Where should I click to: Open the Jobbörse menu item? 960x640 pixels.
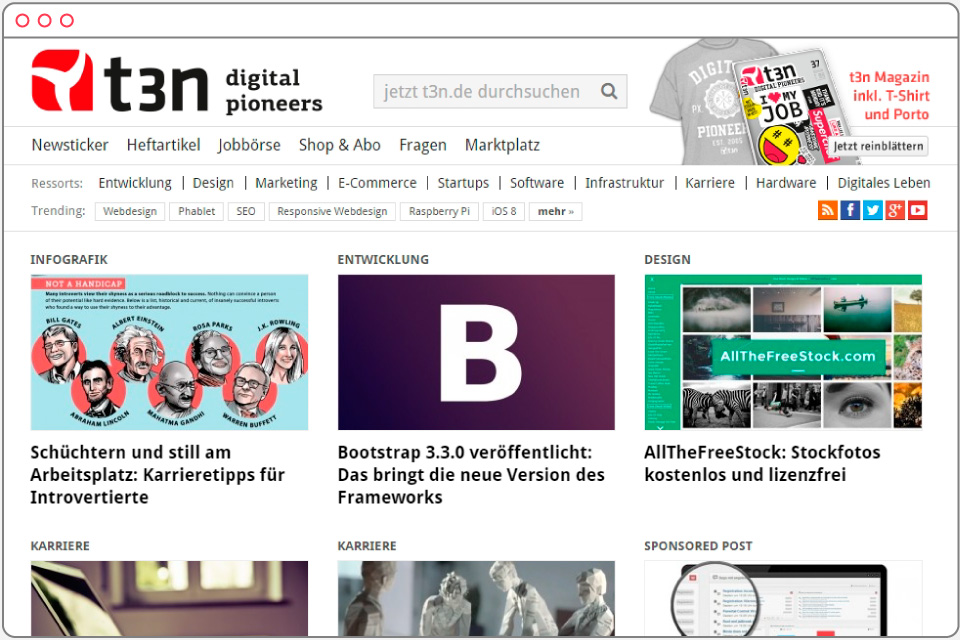pyautogui.click(x=249, y=145)
